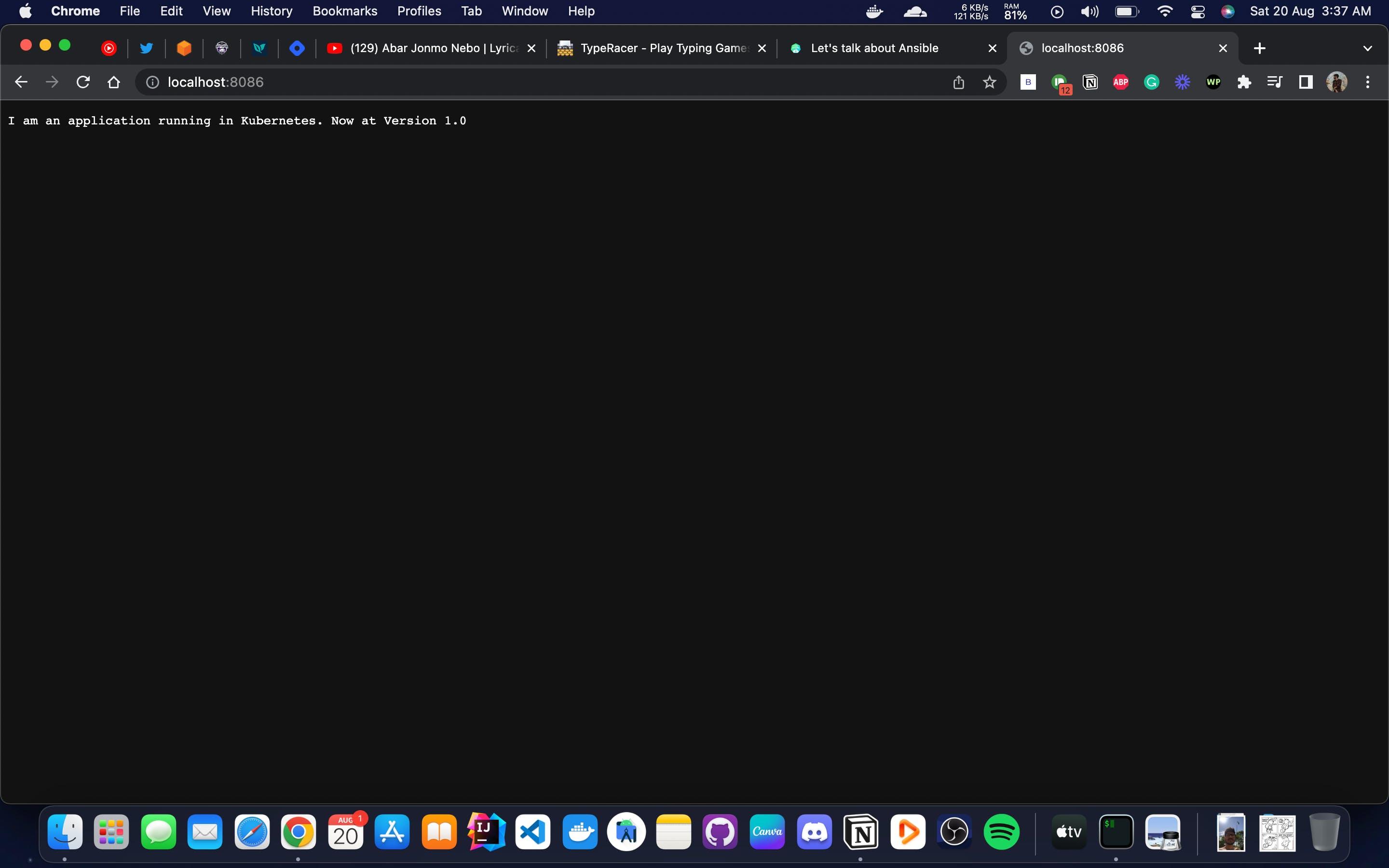Open the Grammarly extension

tap(1151, 81)
